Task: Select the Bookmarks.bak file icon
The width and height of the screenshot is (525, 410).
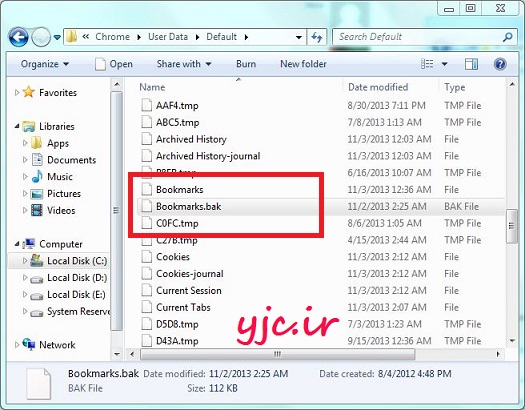Action: pyautogui.click(x=146, y=206)
